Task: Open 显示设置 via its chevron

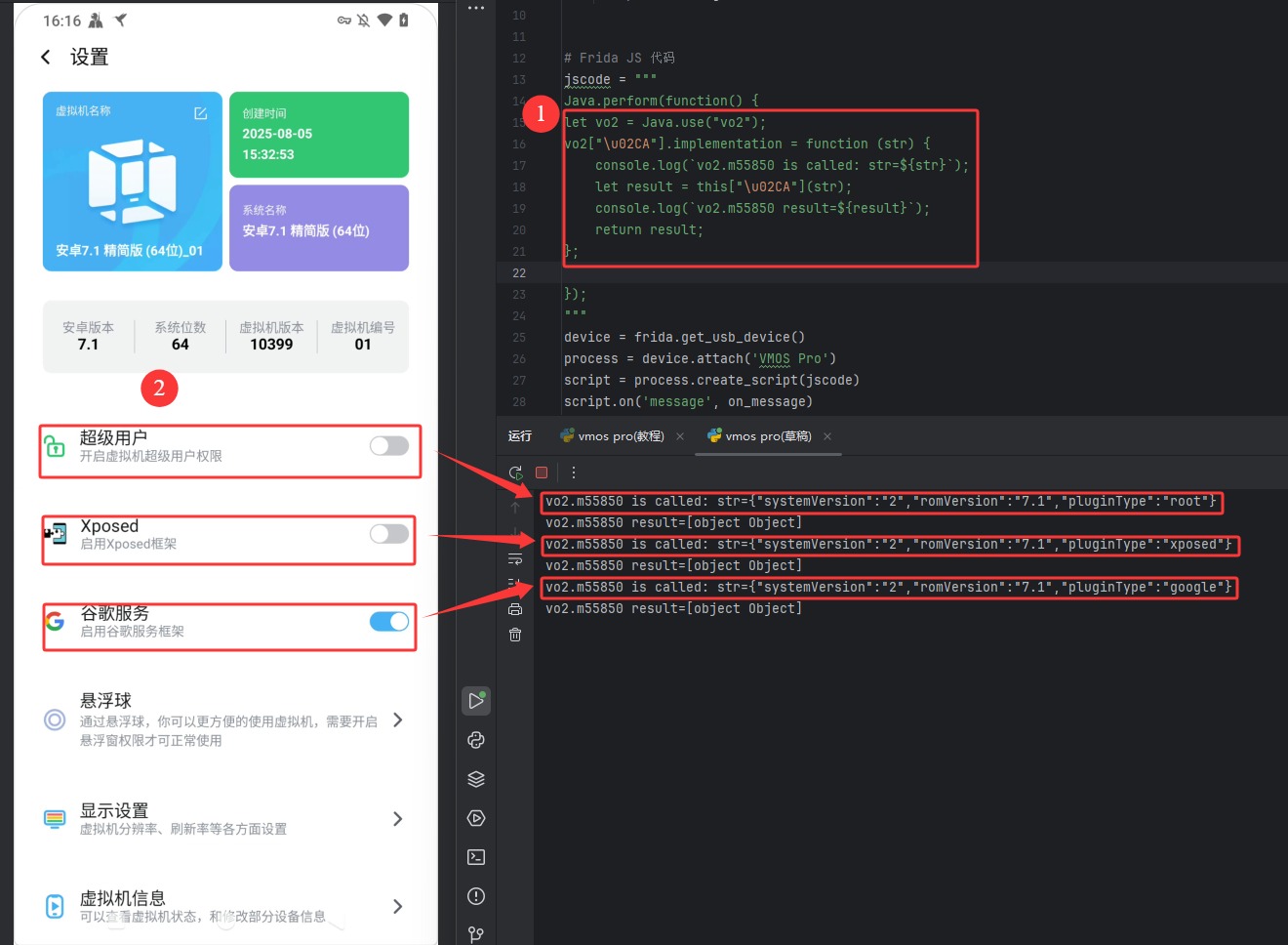Action: click(x=397, y=818)
